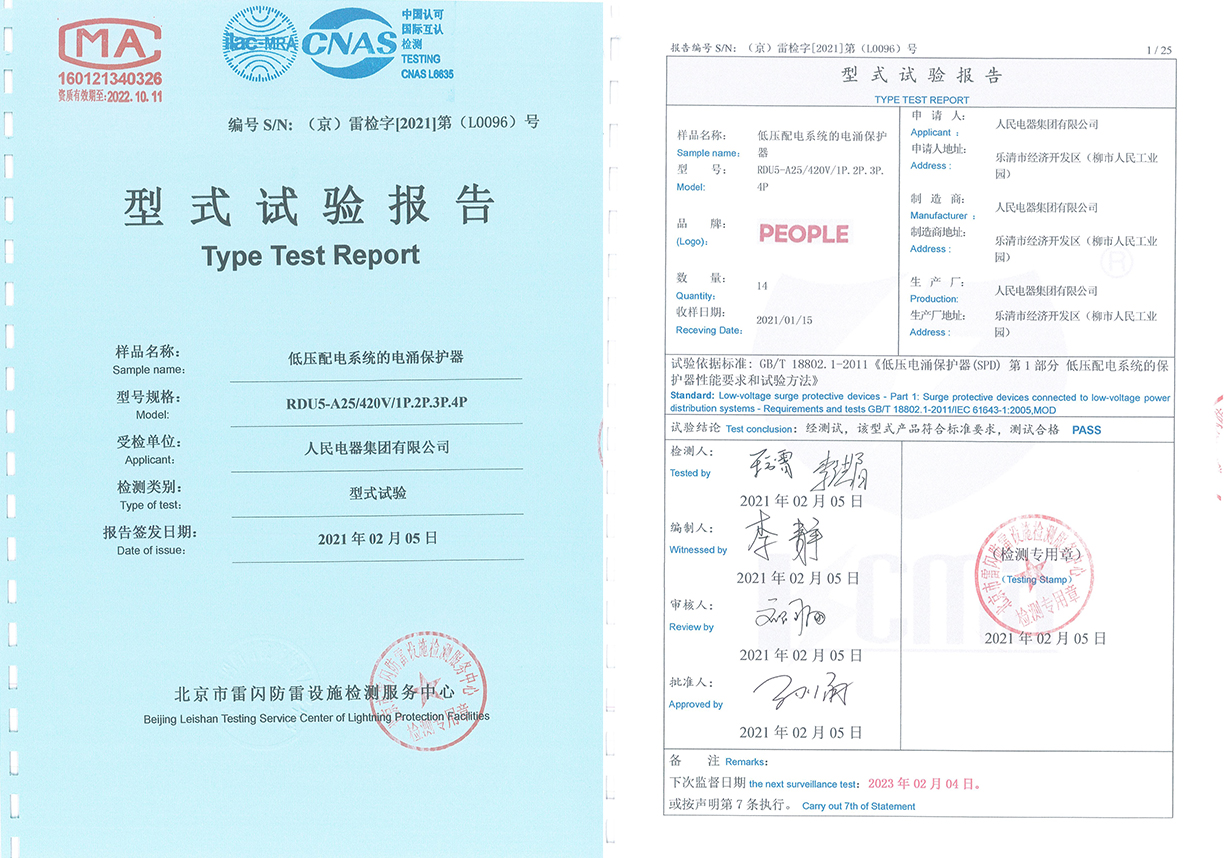The image size is (1230, 858).
Task: Select cover serial number "编号 S/N" line
Action: click(x=384, y=123)
